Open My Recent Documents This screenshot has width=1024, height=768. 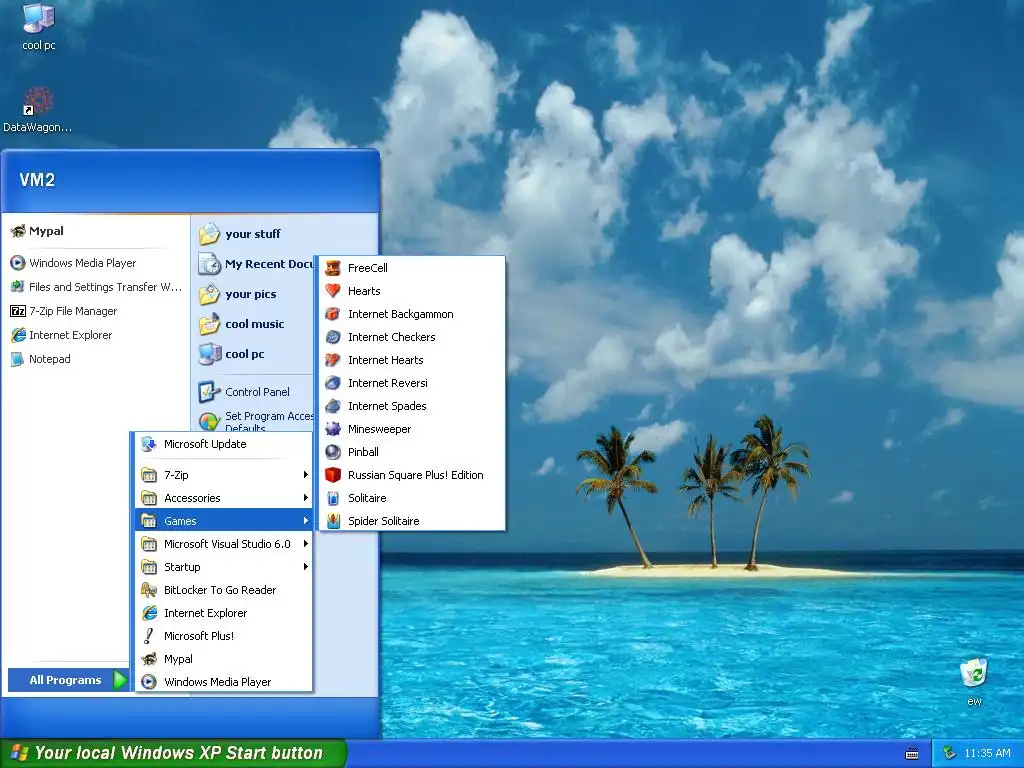pyautogui.click(x=255, y=264)
